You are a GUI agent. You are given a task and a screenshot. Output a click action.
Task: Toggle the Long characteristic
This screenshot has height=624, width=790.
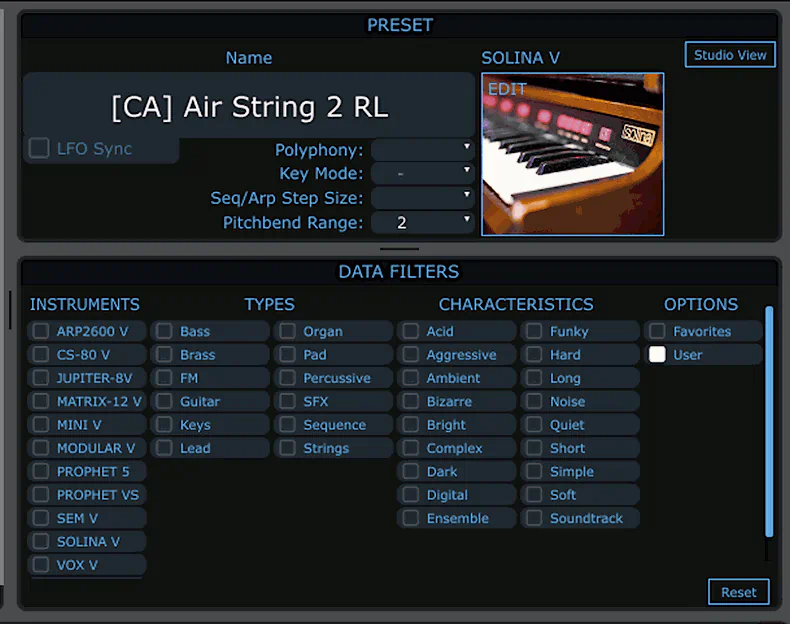[535, 378]
